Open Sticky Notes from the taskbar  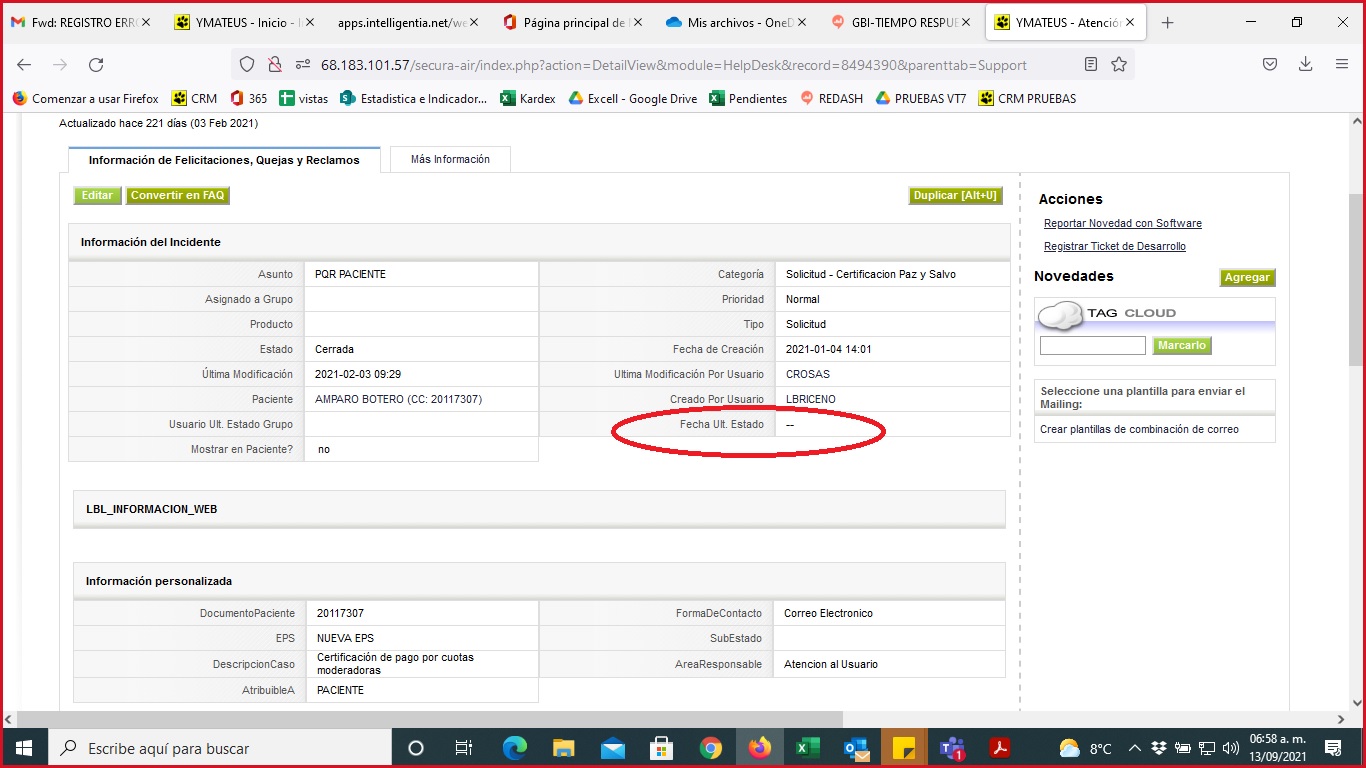[904, 747]
